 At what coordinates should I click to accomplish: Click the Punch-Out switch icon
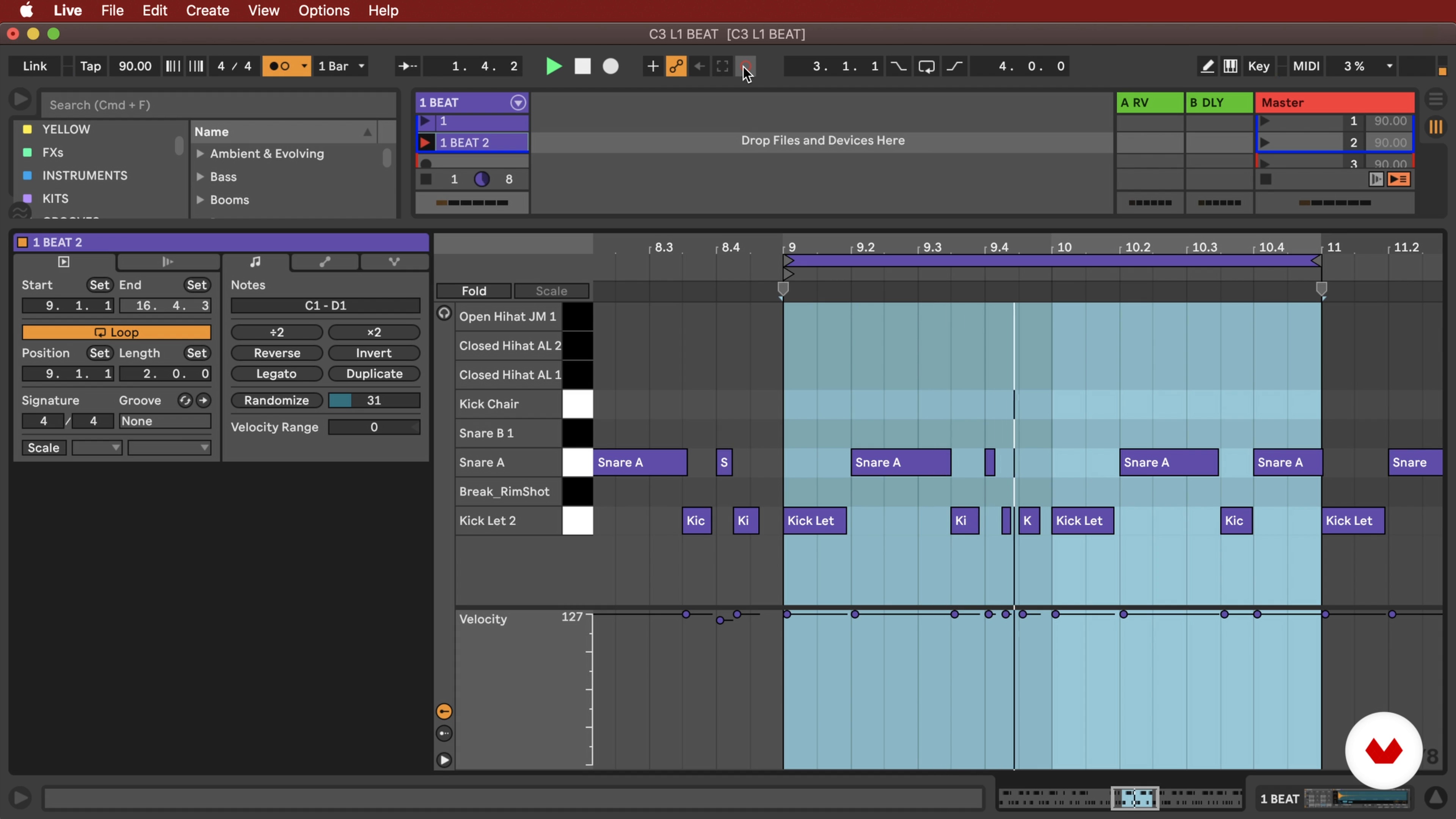(955, 66)
